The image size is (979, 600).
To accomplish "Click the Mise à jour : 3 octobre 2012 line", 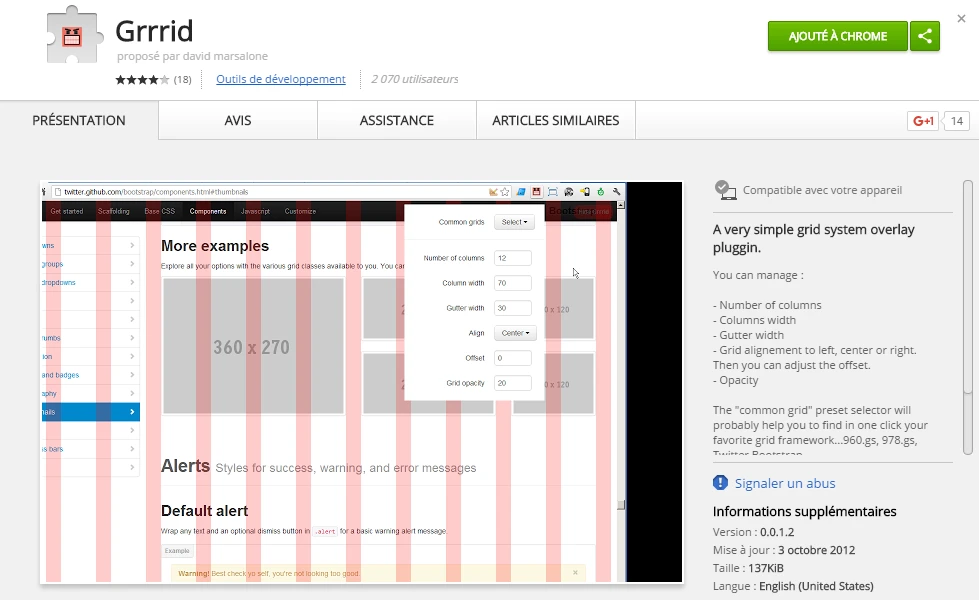I will tap(784, 550).
